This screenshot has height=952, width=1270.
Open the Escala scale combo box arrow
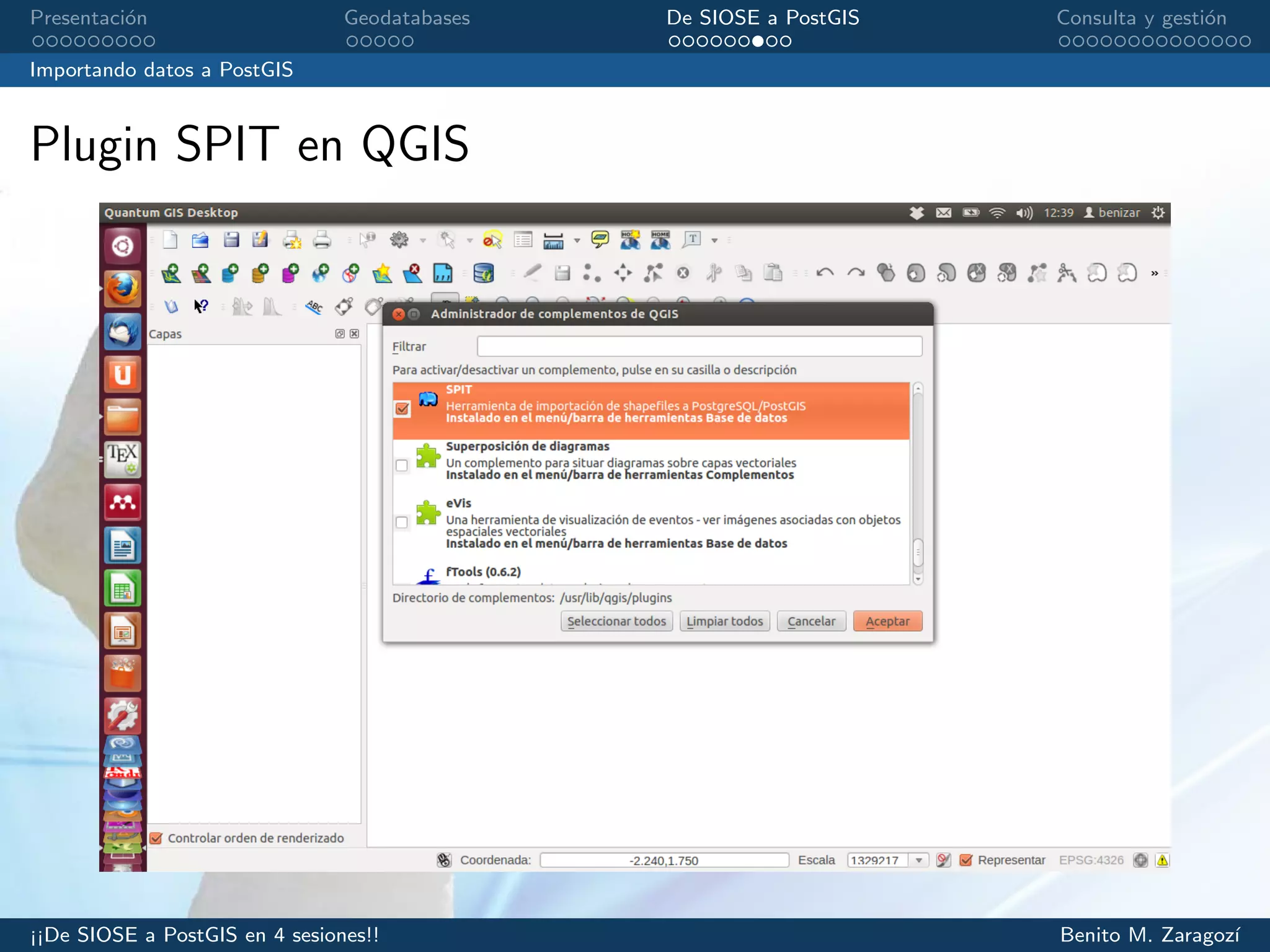pyautogui.click(x=918, y=860)
